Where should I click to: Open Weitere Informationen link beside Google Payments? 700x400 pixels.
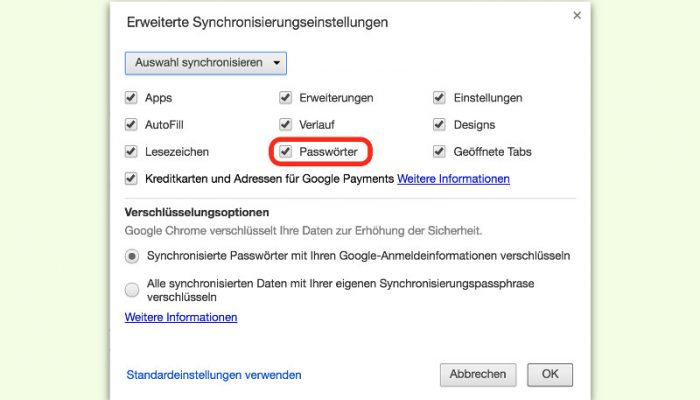point(453,179)
